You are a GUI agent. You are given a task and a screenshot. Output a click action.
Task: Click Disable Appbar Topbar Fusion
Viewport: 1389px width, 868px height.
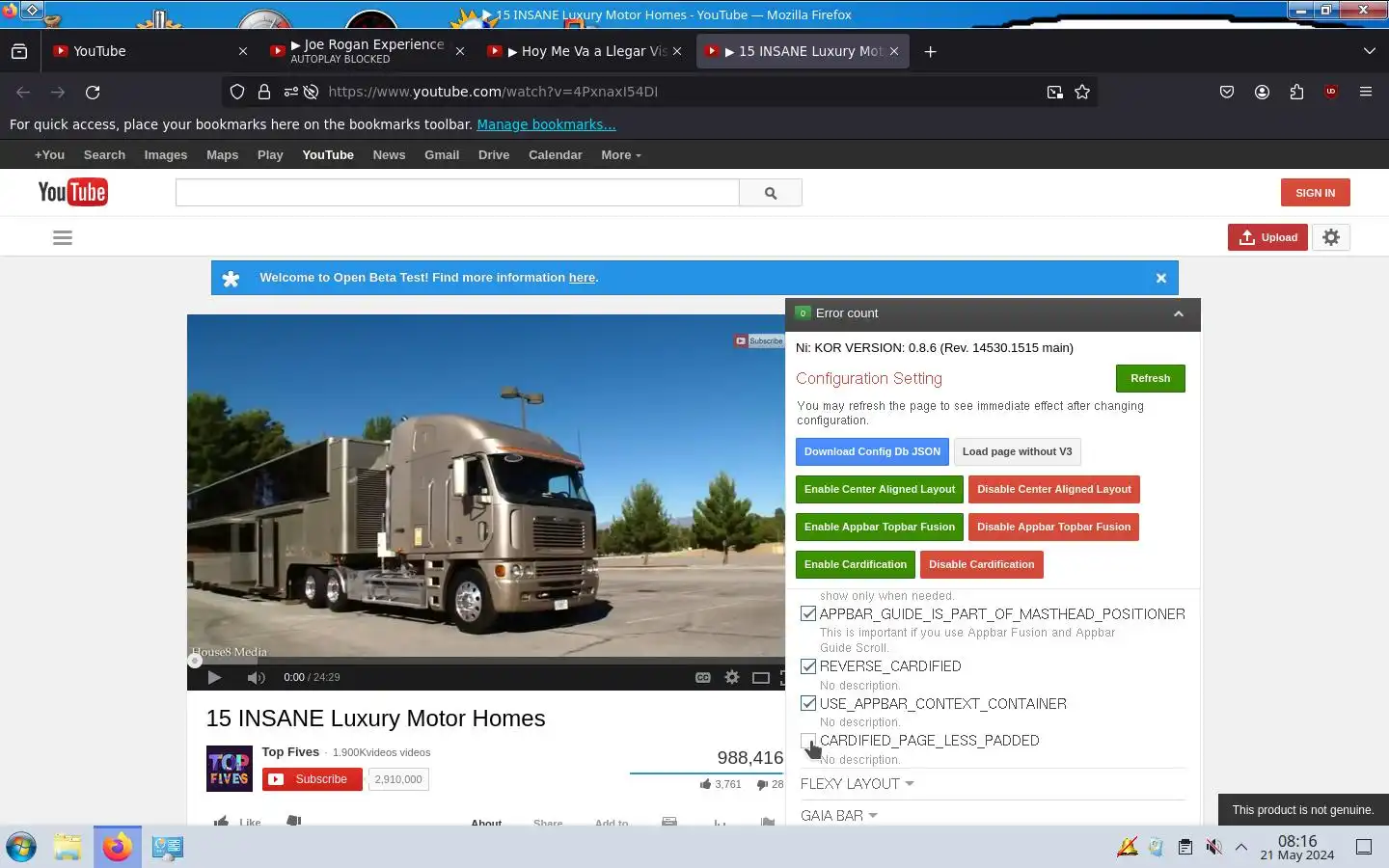(1053, 527)
